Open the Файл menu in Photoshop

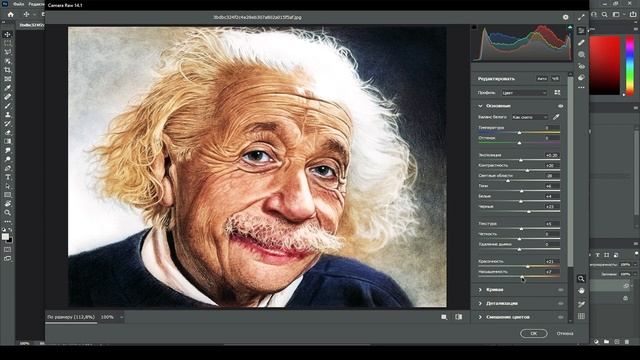tap(18, 4)
